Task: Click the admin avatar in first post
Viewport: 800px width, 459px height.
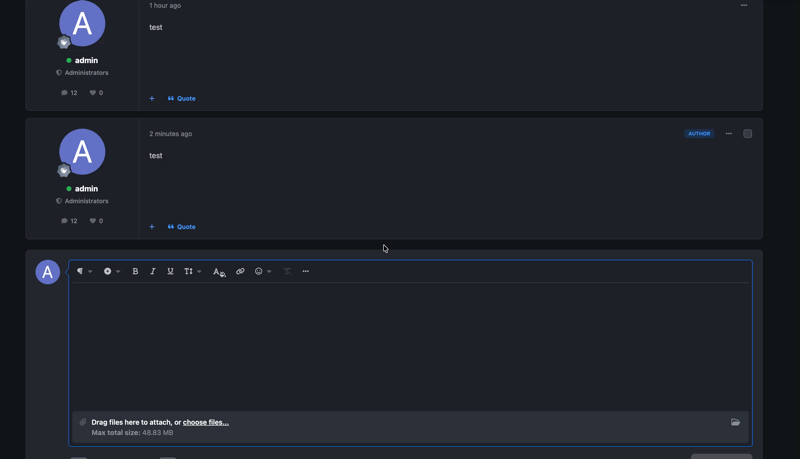Action: pyautogui.click(x=82, y=23)
